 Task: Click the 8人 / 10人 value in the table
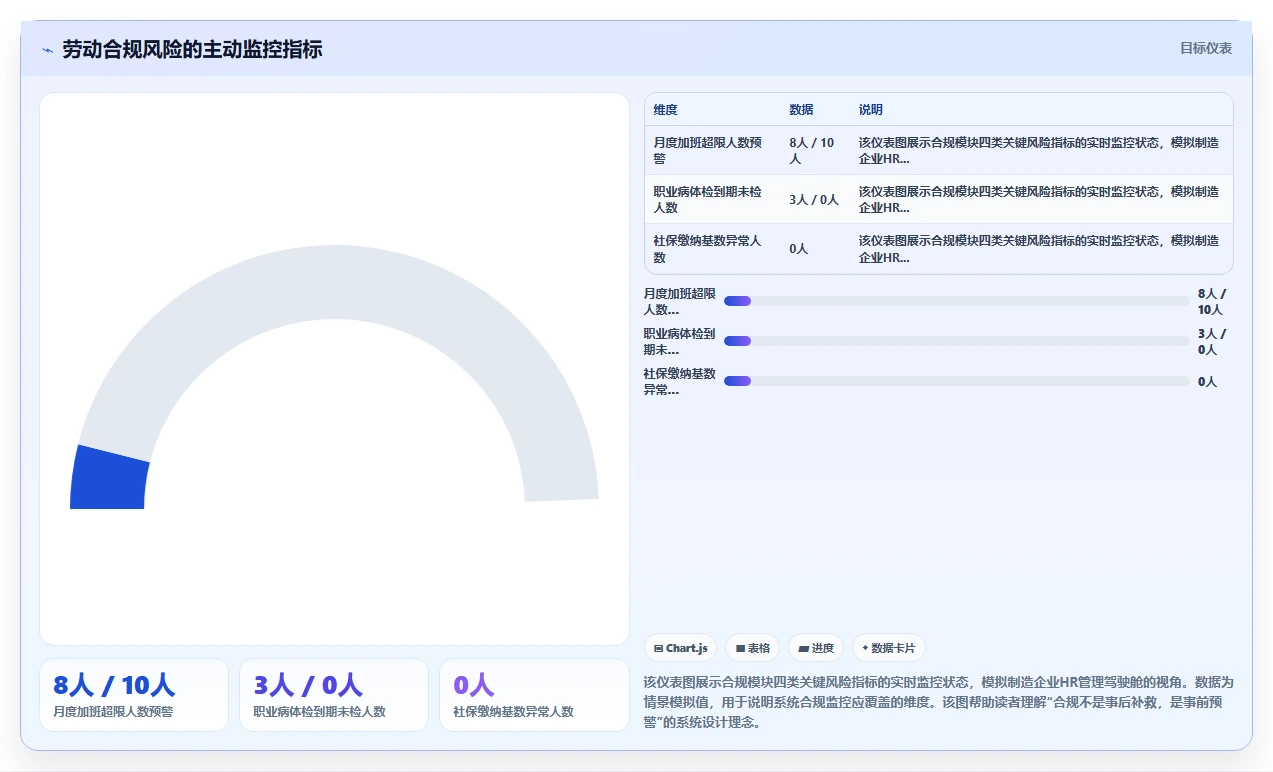(812, 151)
